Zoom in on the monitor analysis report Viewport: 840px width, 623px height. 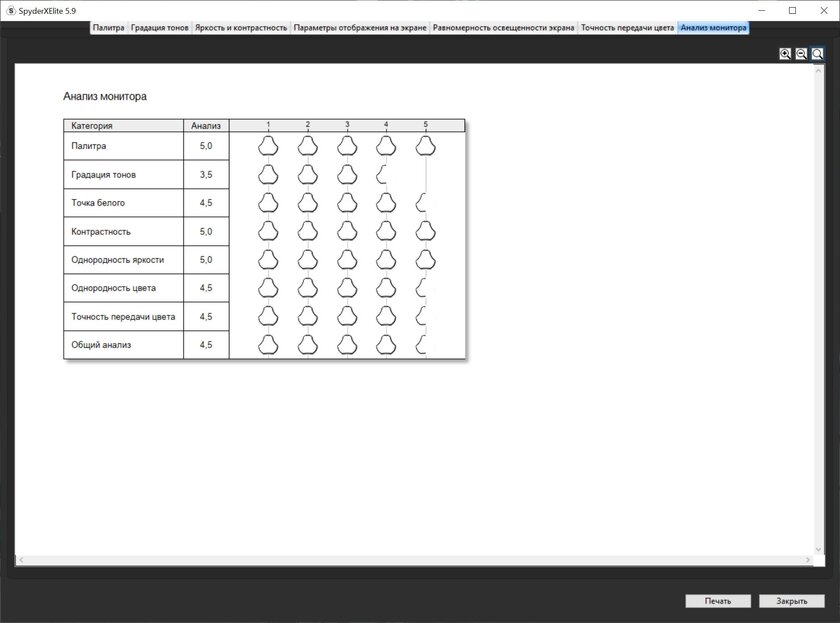coord(785,54)
